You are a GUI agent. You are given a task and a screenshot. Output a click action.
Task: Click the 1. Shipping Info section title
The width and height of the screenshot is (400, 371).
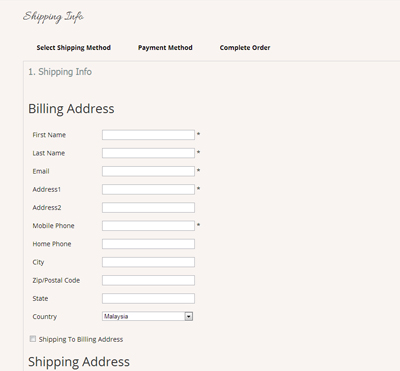[60, 72]
